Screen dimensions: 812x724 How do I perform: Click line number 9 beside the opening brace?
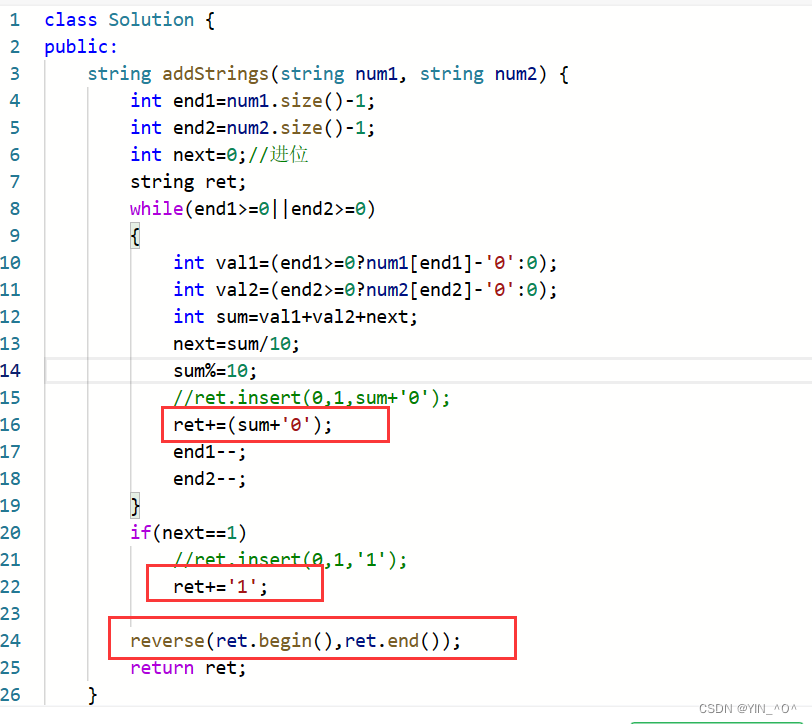[14, 235]
